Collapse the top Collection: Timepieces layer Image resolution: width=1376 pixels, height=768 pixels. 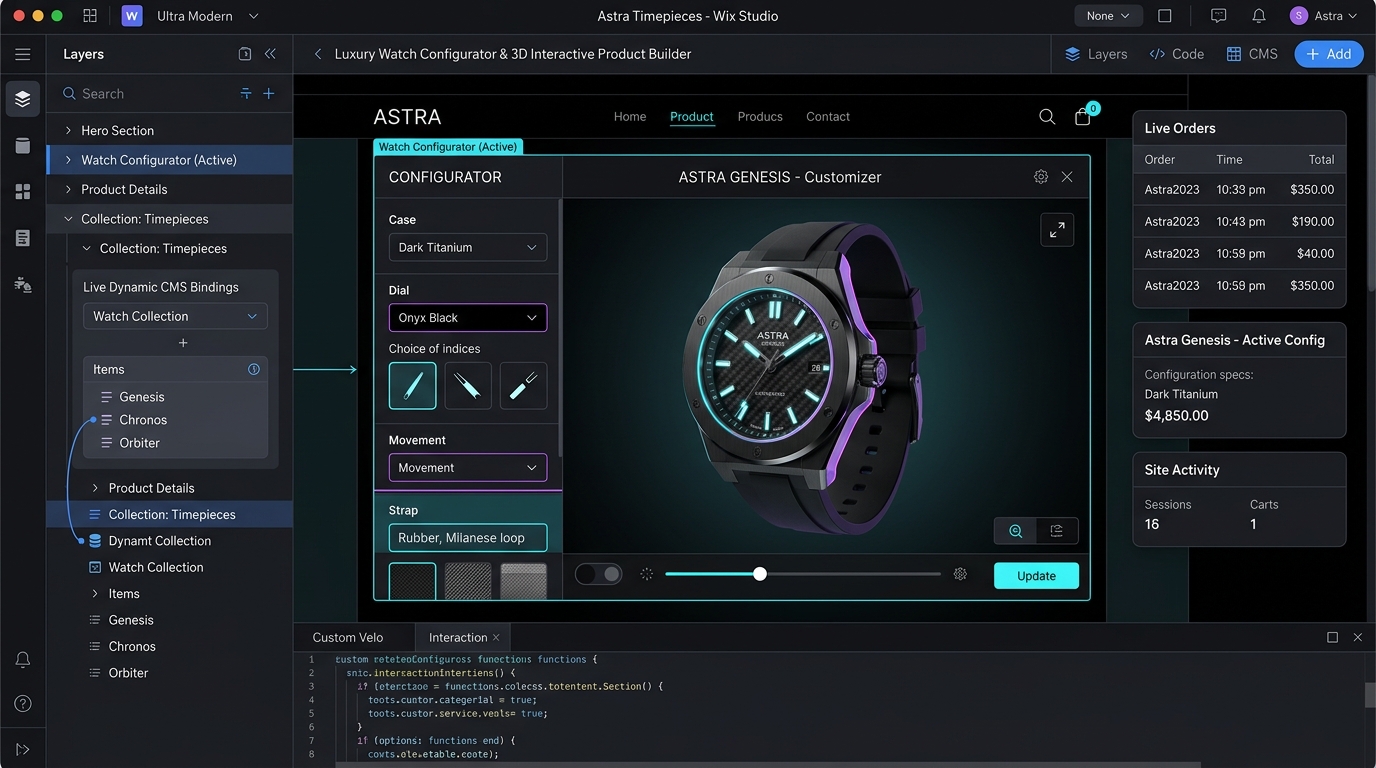68,219
